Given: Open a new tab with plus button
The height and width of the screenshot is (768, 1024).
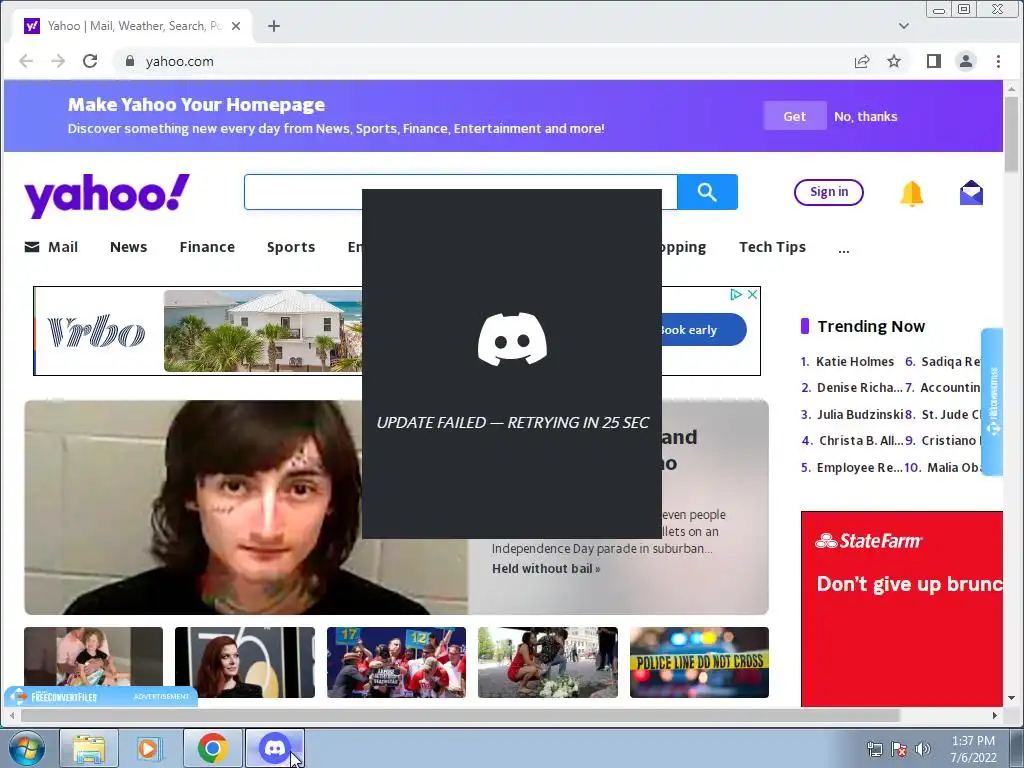Looking at the screenshot, I should coord(274,26).
